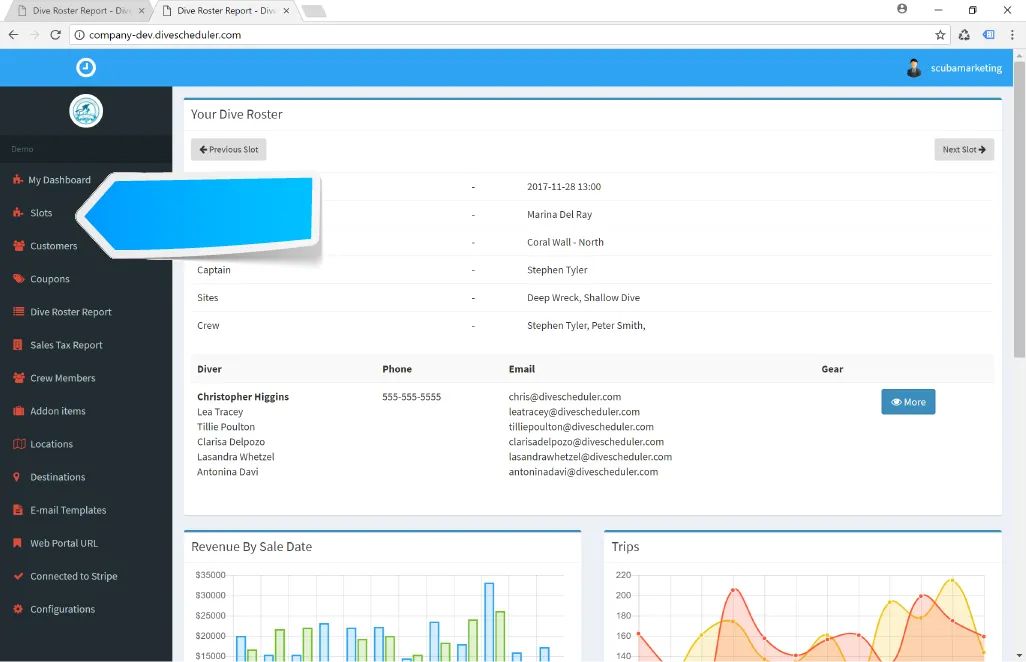Focus the address bar URL field
The image size is (1026, 662).
pyautogui.click(x=510, y=35)
